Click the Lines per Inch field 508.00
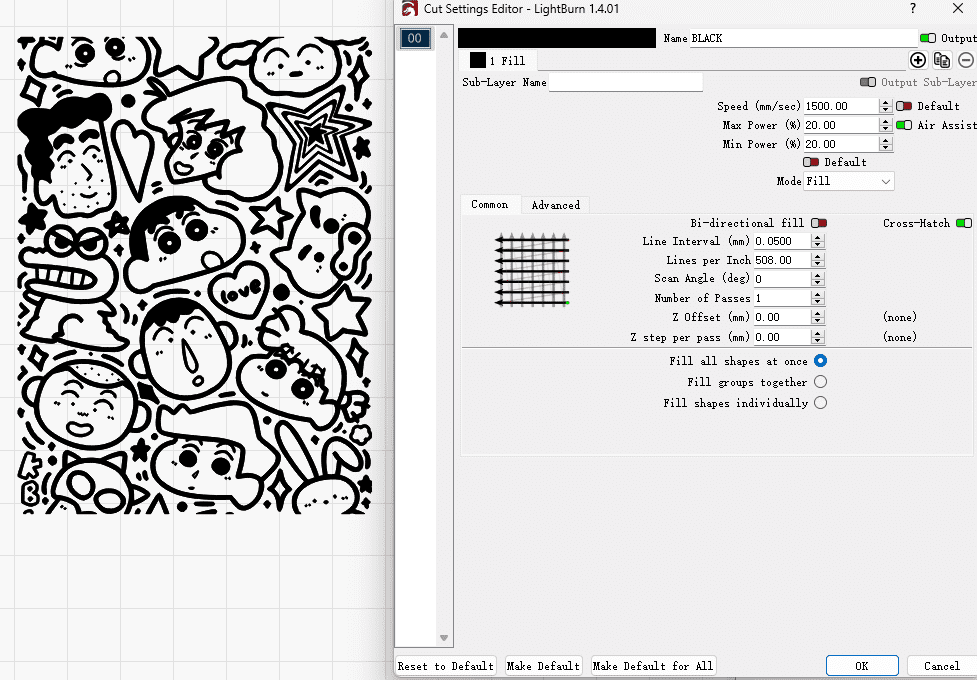This screenshot has width=977, height=680. pyautogui.click(x=783, y=260)
